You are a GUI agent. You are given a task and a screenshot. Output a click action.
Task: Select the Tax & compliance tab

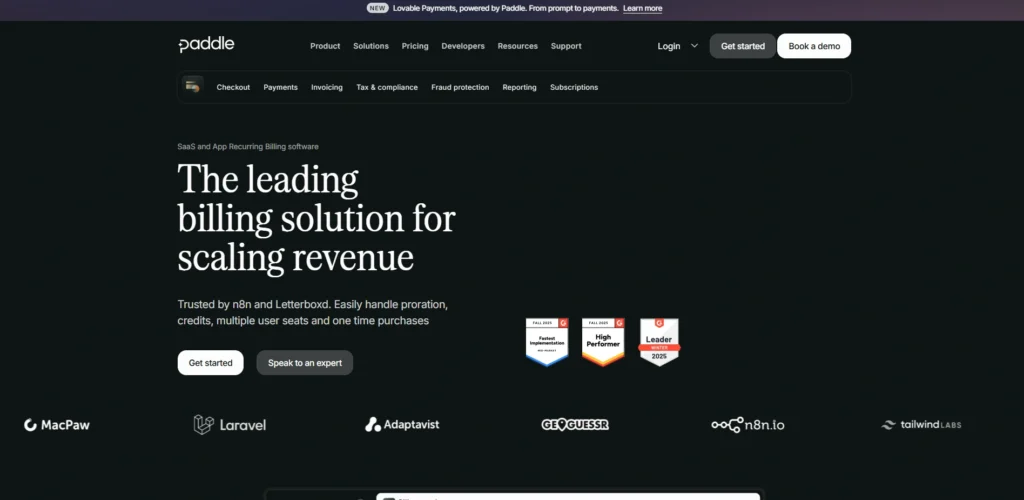(x=387, y=87)
